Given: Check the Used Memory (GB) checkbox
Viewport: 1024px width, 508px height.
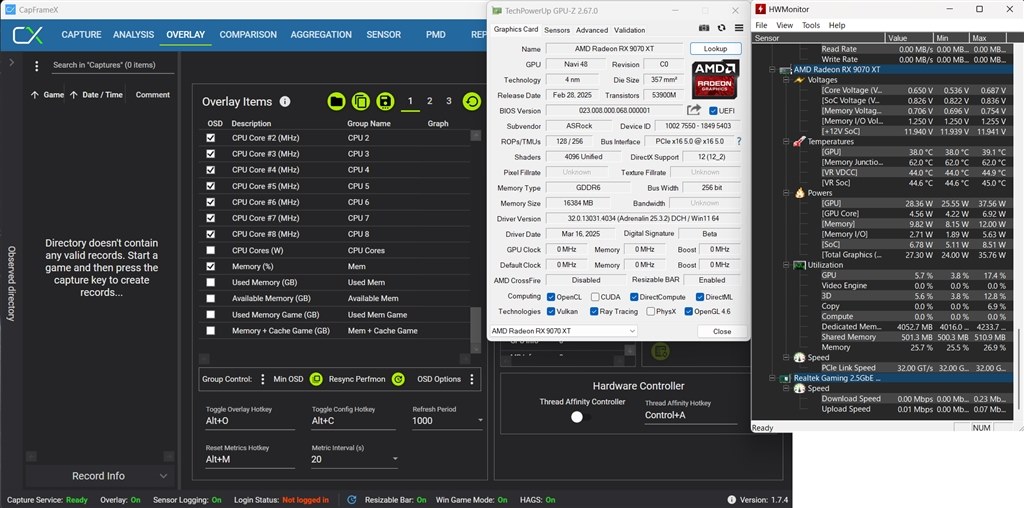Looking at the screenshot, I should (x=210, y=282).
